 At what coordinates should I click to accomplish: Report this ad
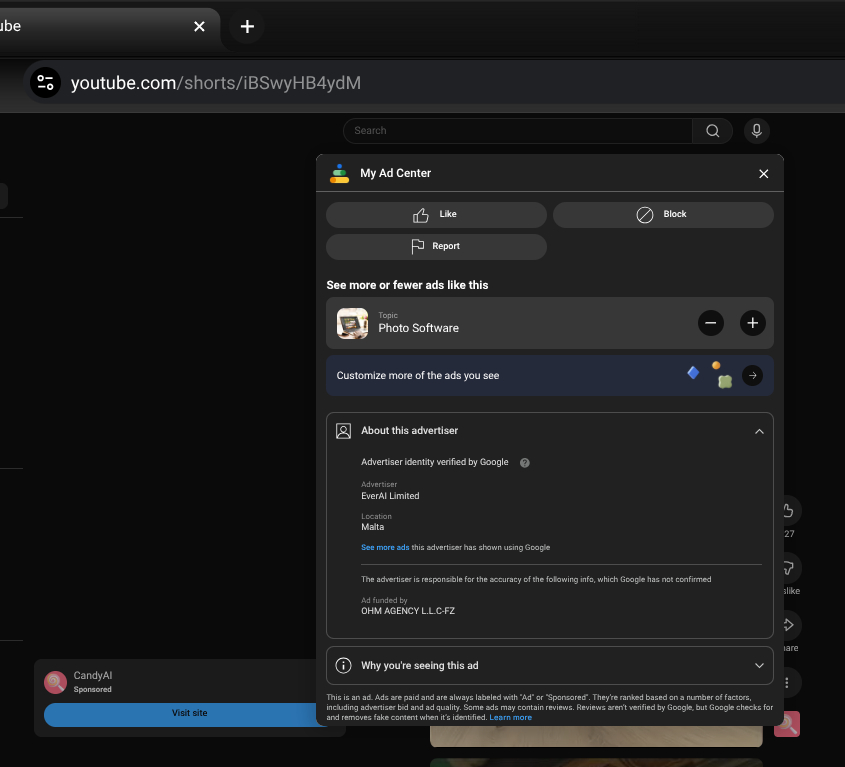click(x=436, y=247)
